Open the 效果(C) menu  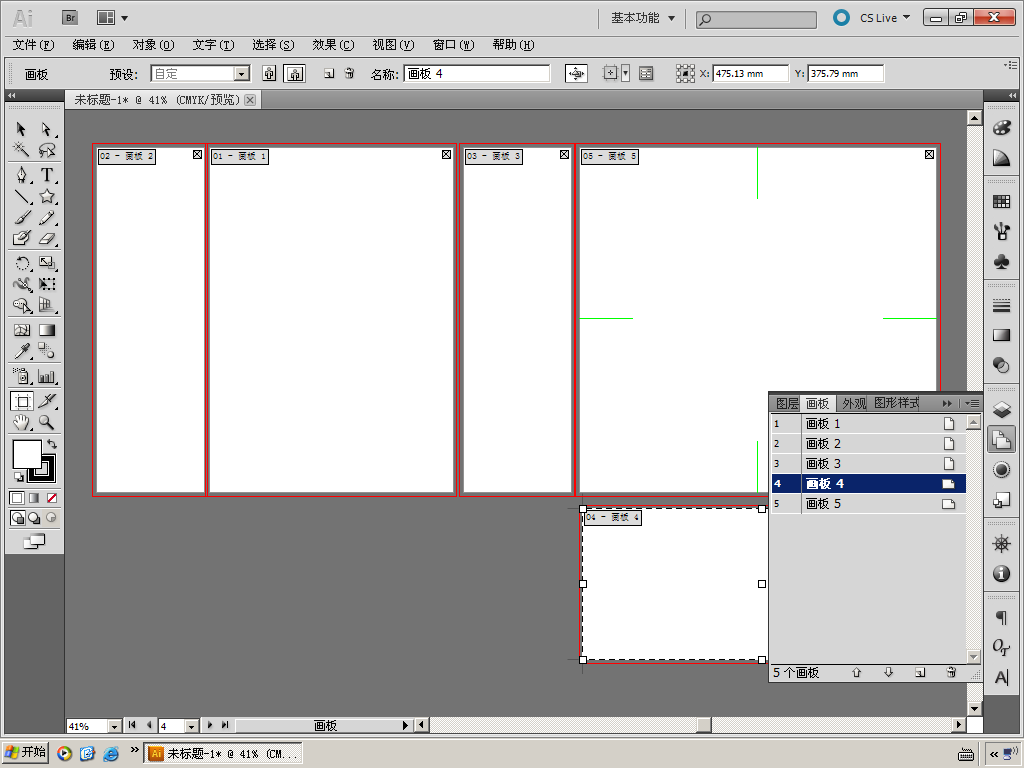[x=333, y=45]
